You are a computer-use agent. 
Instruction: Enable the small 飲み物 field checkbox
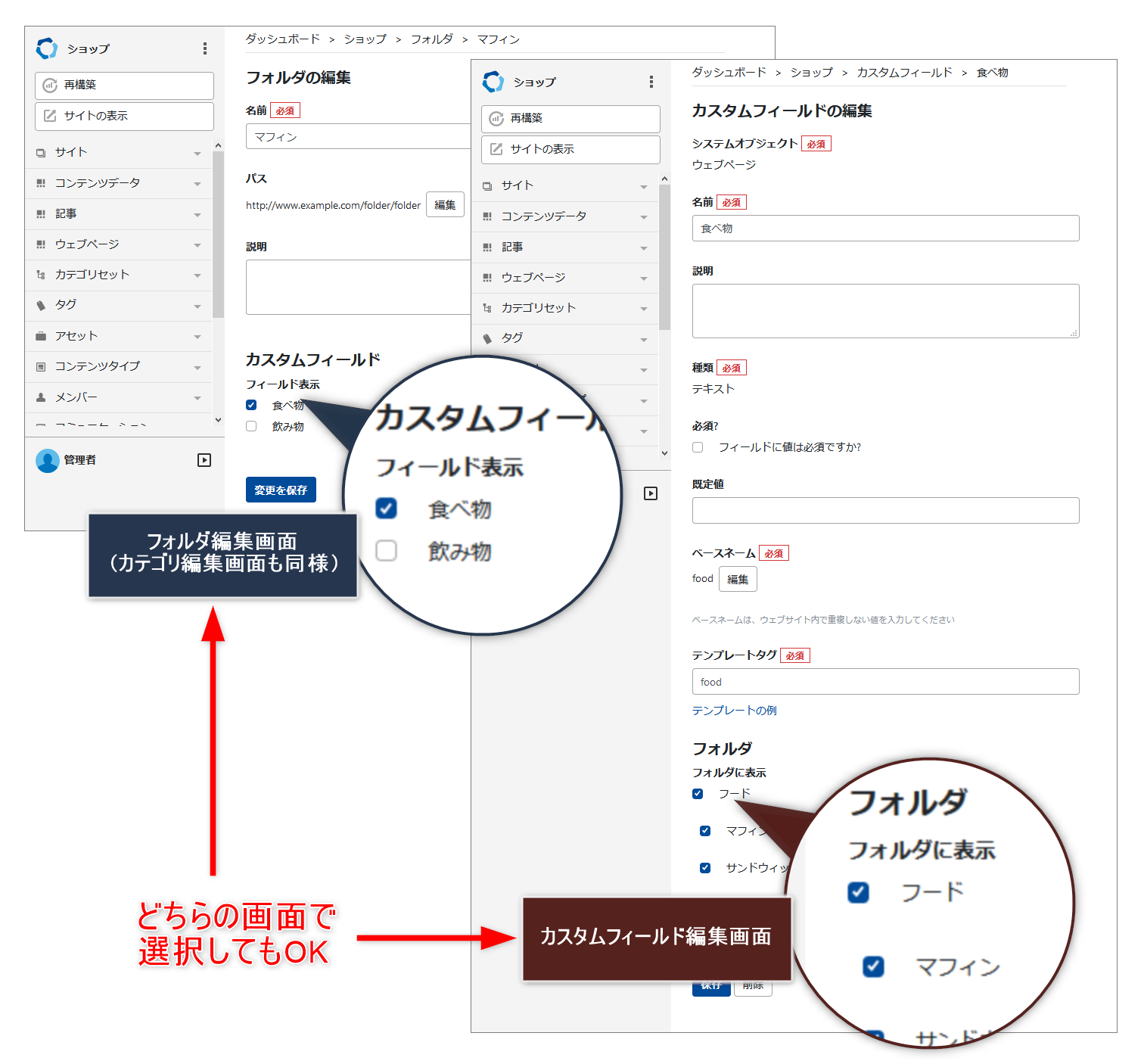point(251,426)
